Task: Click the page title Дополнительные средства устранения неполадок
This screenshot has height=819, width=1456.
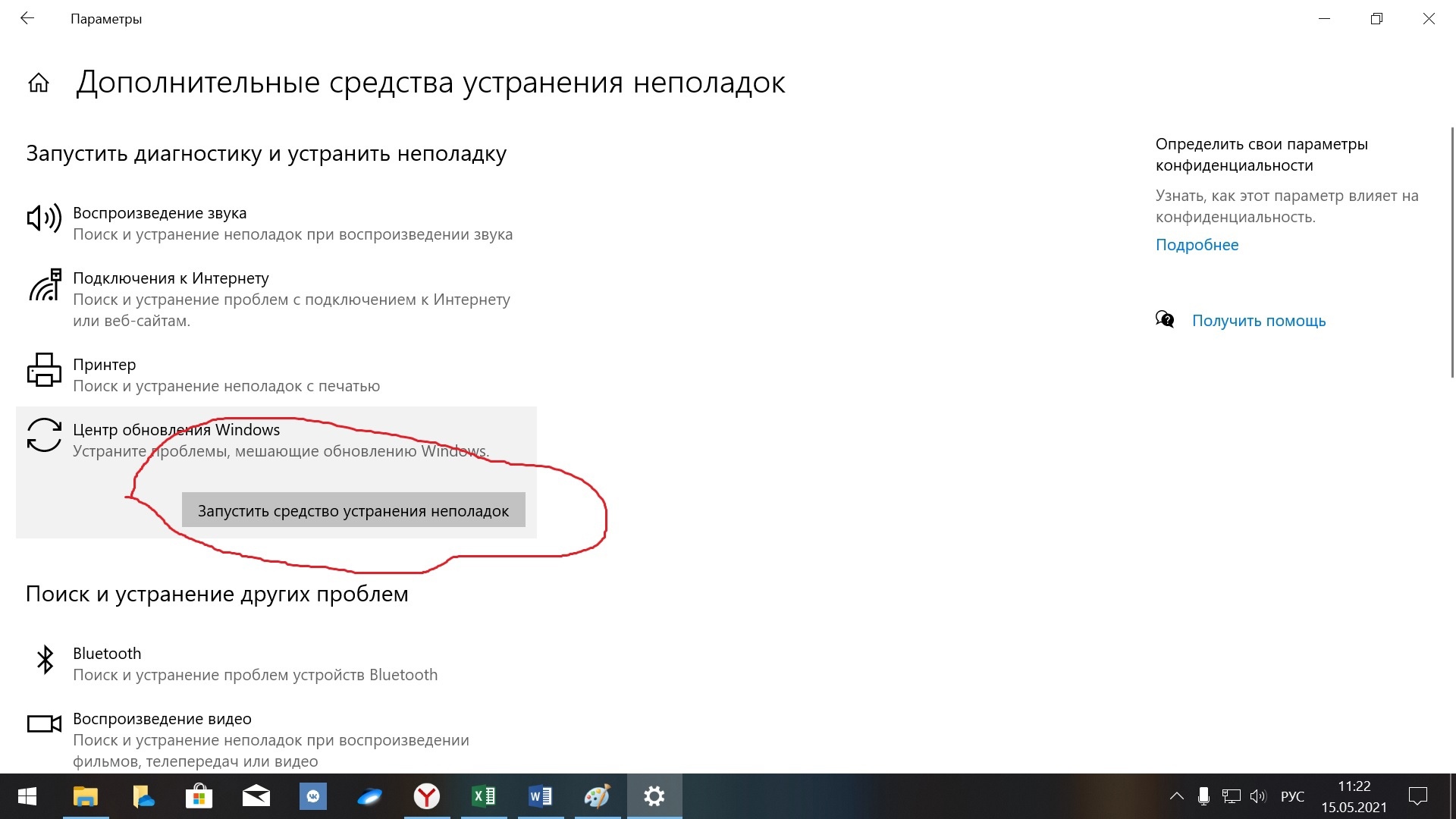Action: [x=430, y=82]
